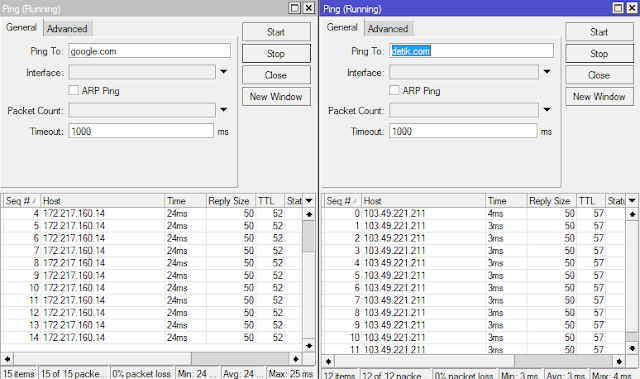Click scroll up arrow in google.com results list
This screenshot has height=379, width=640.
(309, 214)
